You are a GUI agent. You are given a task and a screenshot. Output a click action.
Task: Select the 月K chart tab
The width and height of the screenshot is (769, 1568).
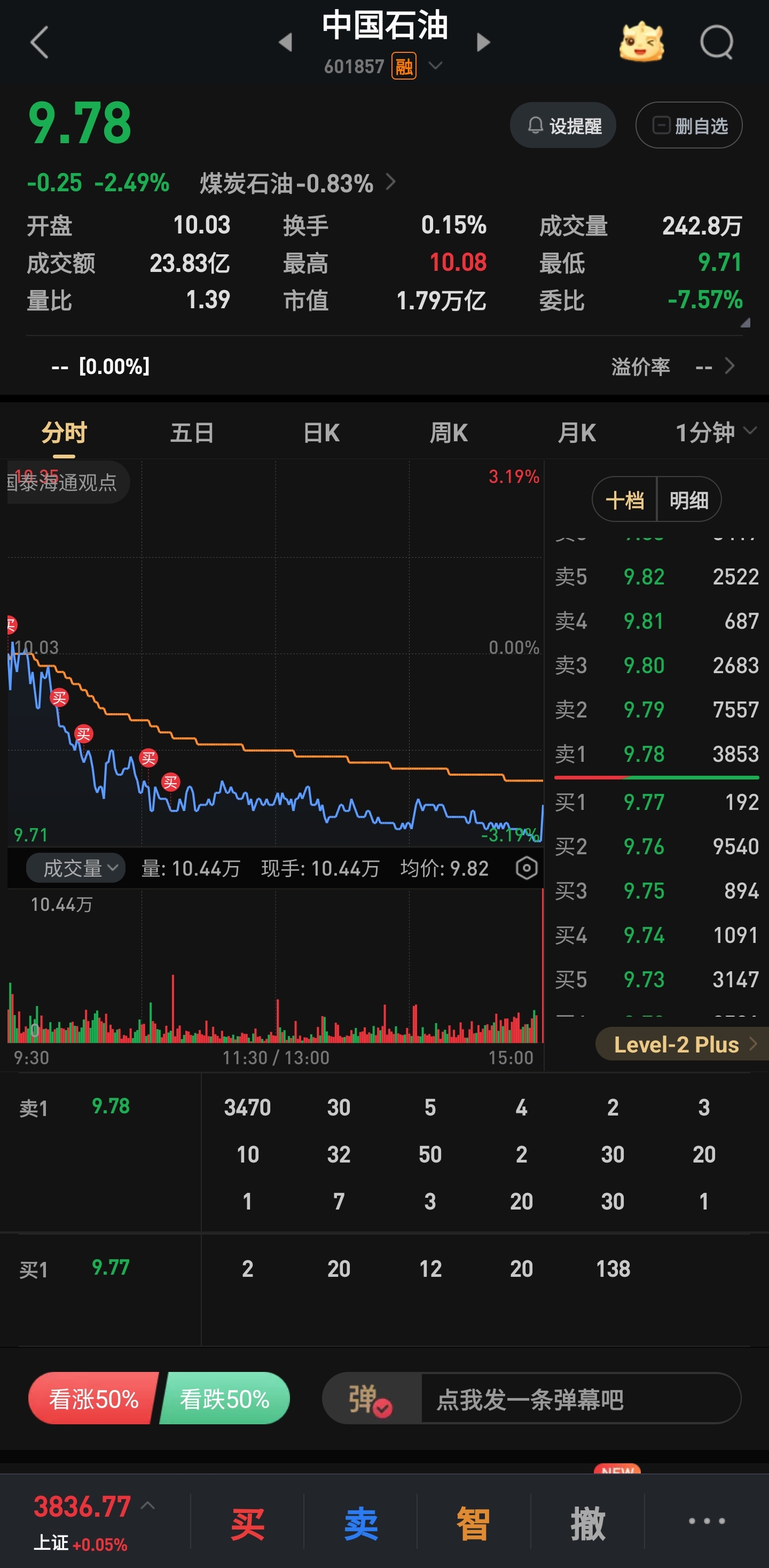(x=577, y=433)
